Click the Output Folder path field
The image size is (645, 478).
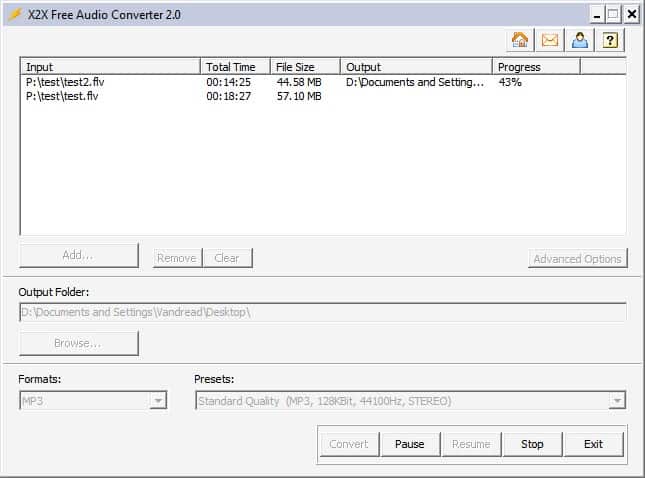pyautogui.click(x=323, y=312)
